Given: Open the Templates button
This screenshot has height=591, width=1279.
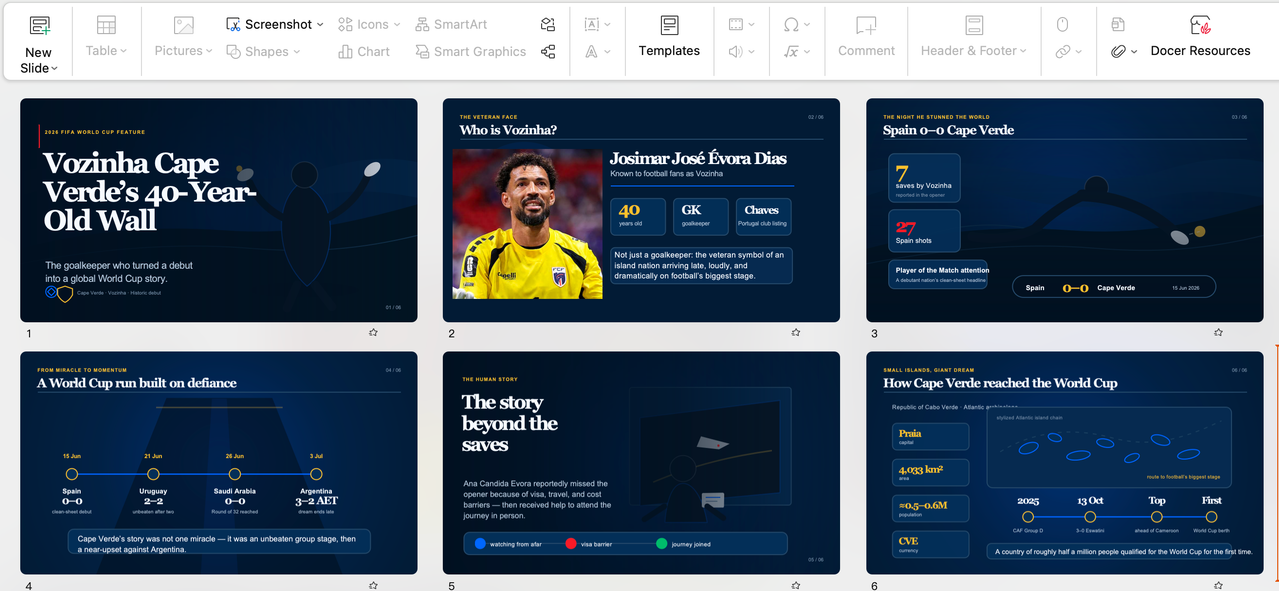Looking at the screenshot, I should 669,37.
